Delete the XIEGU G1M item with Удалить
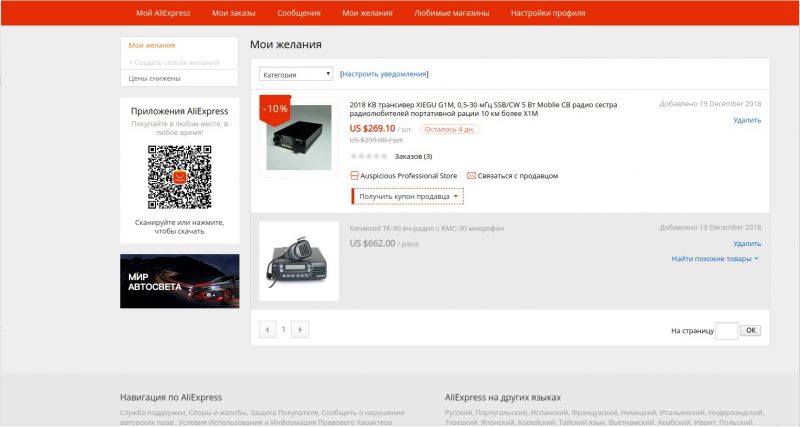This screenshot has width=800, height=427. pyautogui.click(x=747, y=120)
